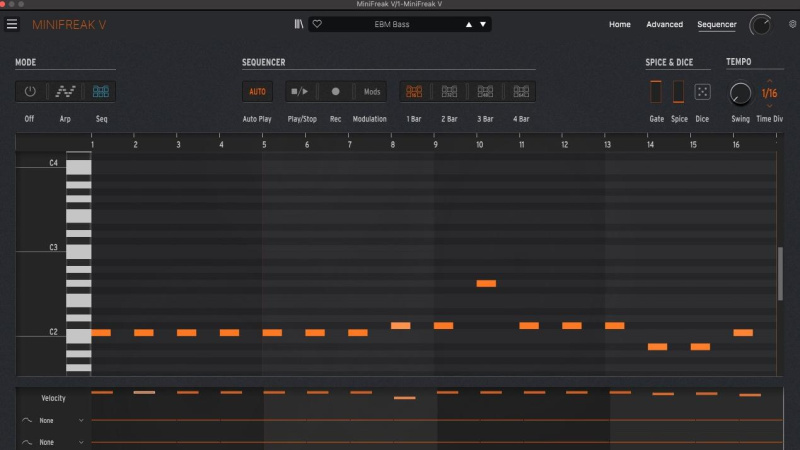Click step 13 marker in ruler
The width and height of the screenshot is (800, 450).
pyautogui.click(x=607, y=144)
